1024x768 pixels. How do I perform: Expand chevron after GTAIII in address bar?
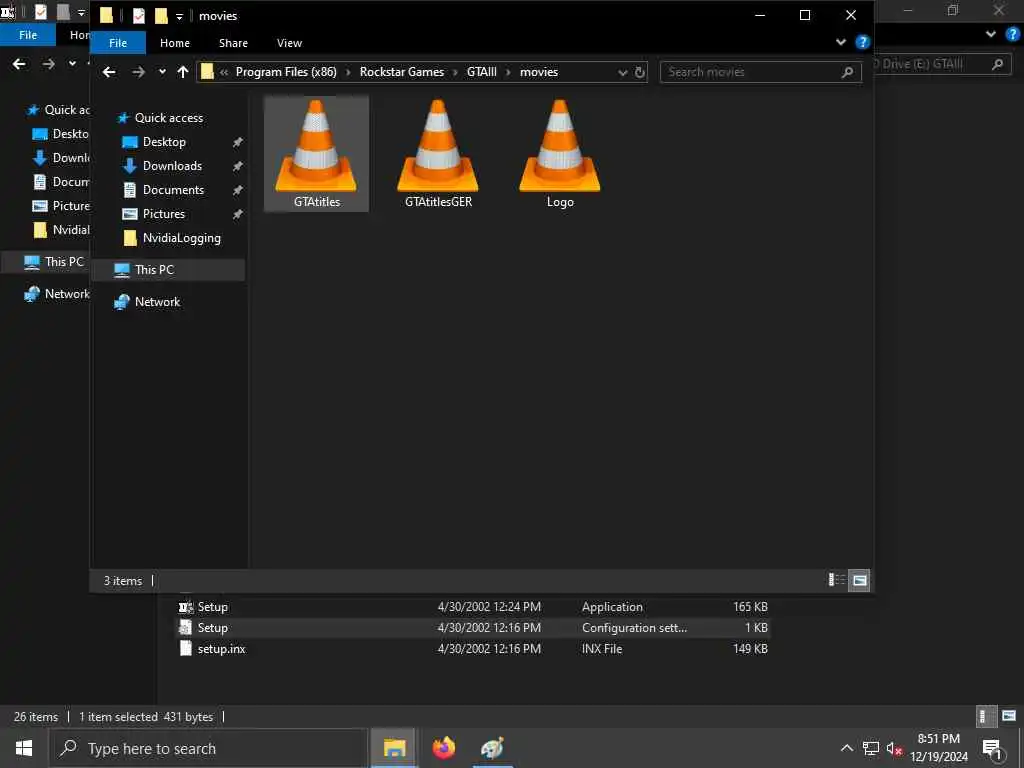coord(509,72)
